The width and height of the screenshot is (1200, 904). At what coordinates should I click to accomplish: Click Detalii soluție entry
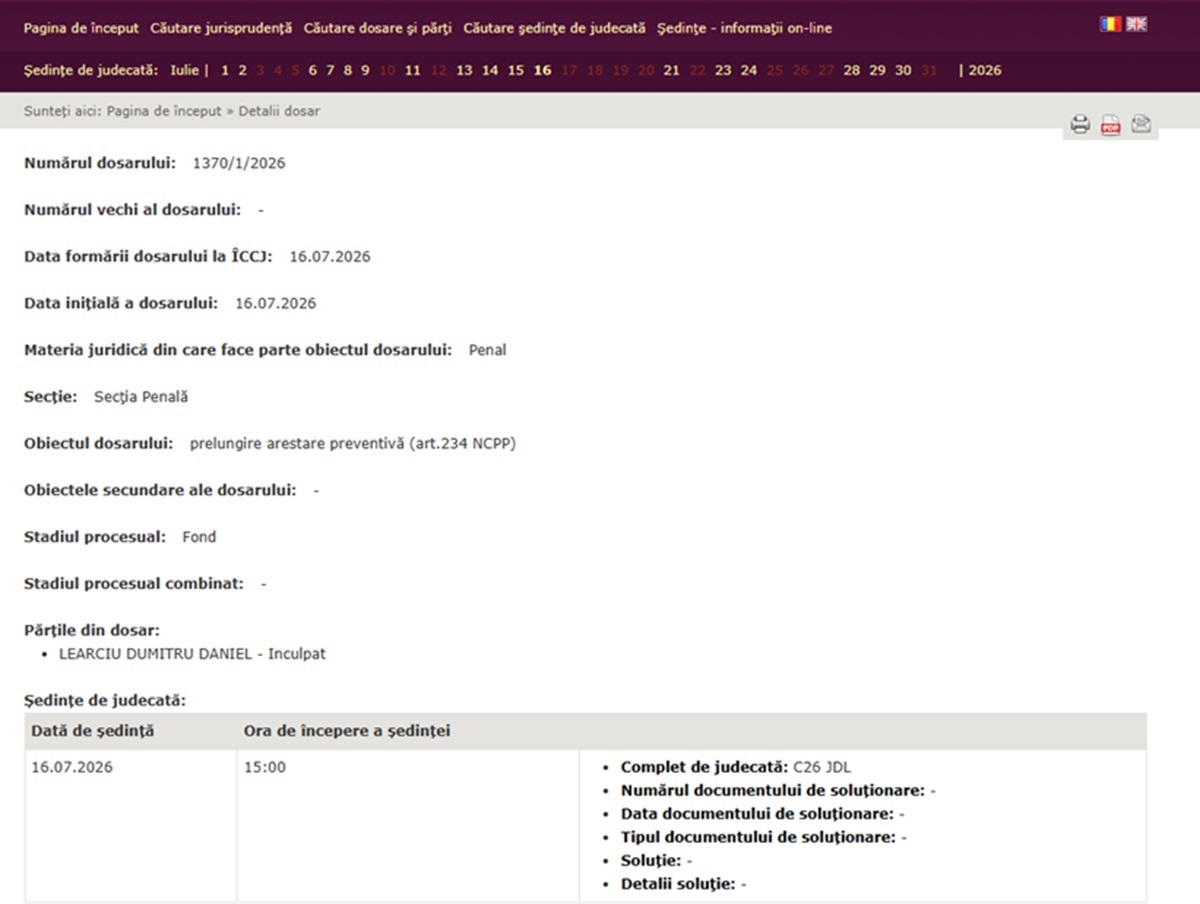(x=684, y=884)
